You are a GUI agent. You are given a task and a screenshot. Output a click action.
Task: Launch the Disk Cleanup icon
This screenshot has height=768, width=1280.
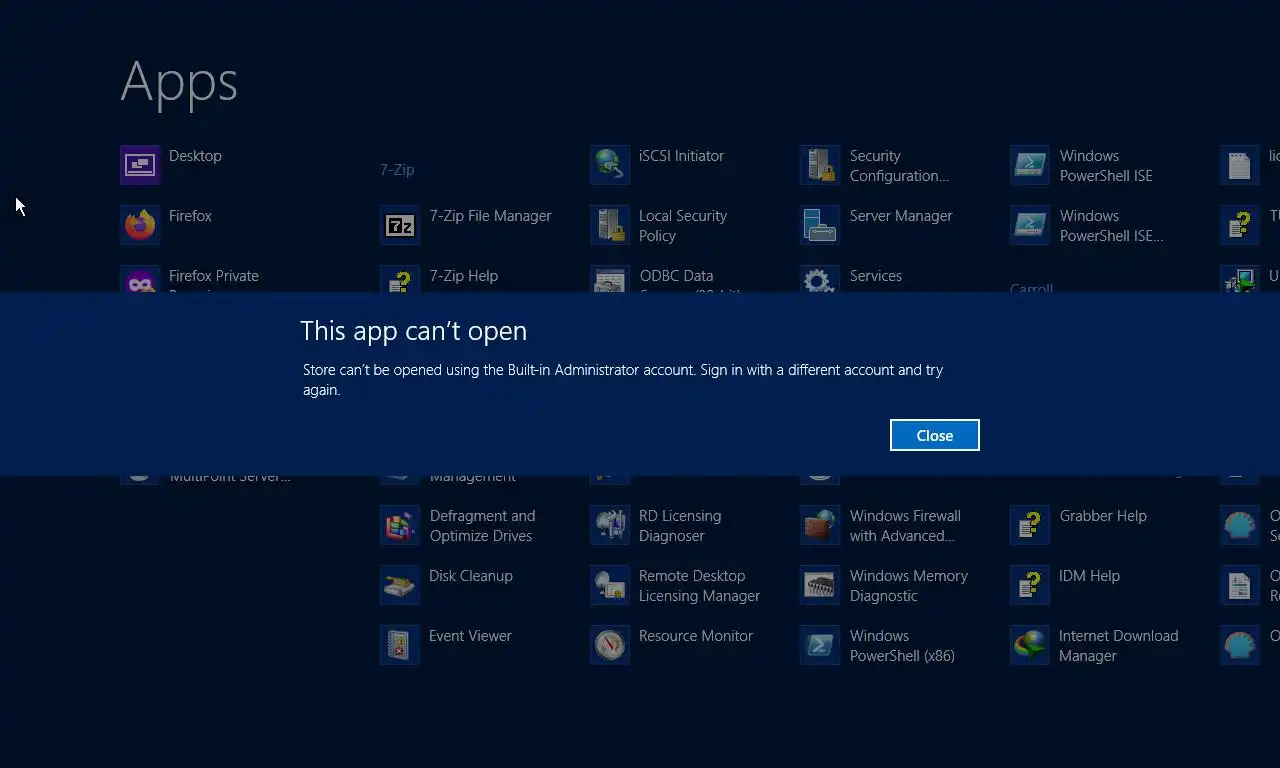coord(400,585)
